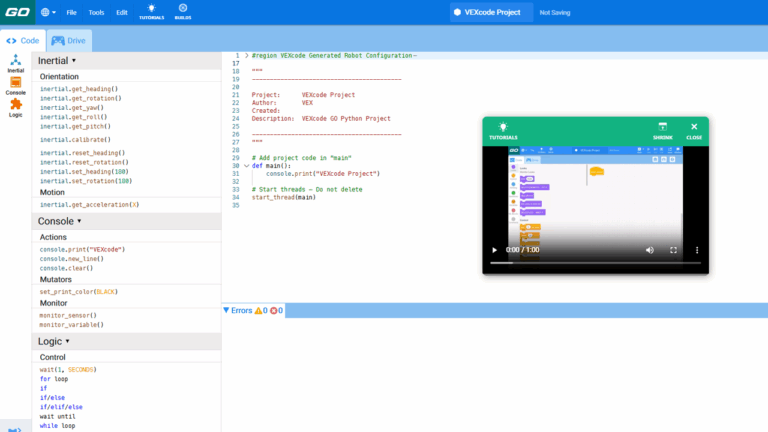Select the wait until command
768x432 pixels.
click(x=57, y=416)
